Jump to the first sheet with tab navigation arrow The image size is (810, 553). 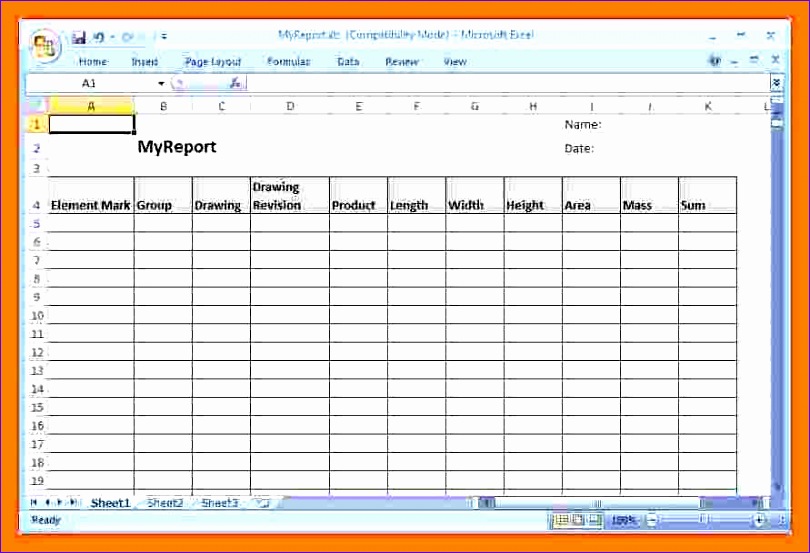34,502
